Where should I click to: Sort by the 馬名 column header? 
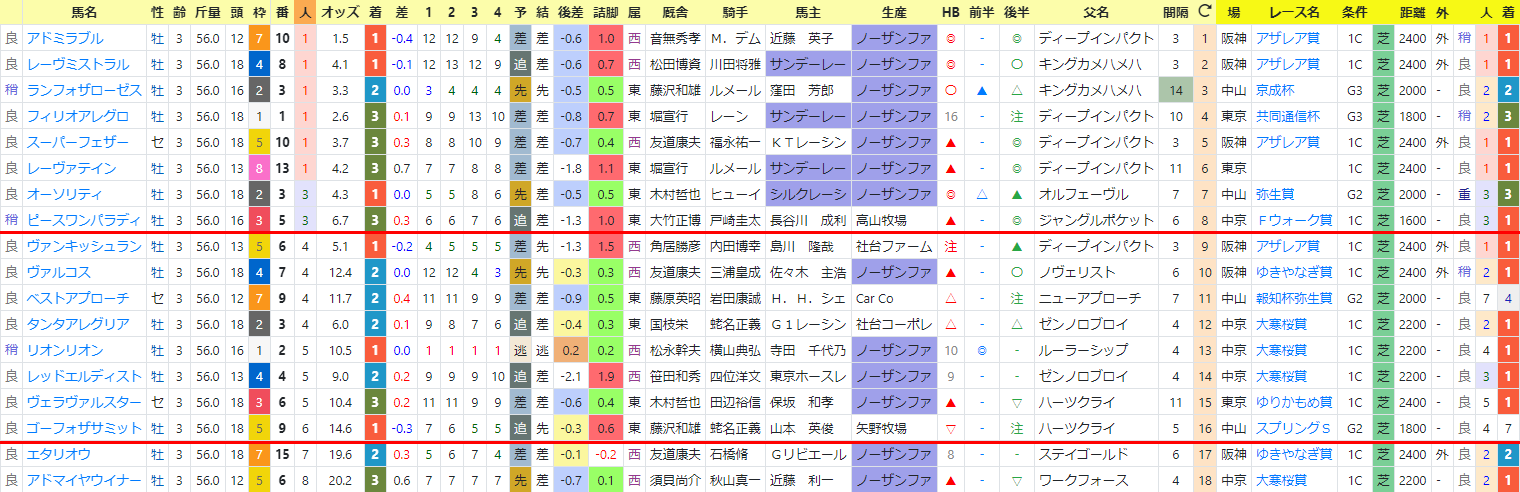(x=85, y=13)
